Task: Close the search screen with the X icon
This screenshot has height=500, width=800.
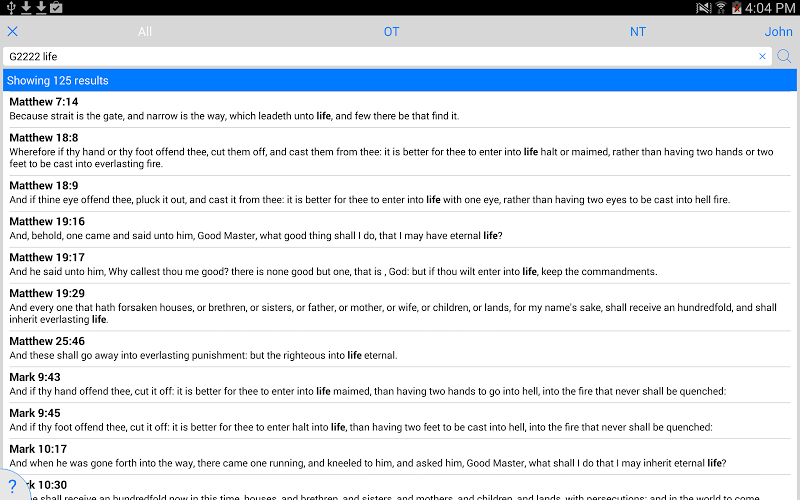Action: coord(13,32)
